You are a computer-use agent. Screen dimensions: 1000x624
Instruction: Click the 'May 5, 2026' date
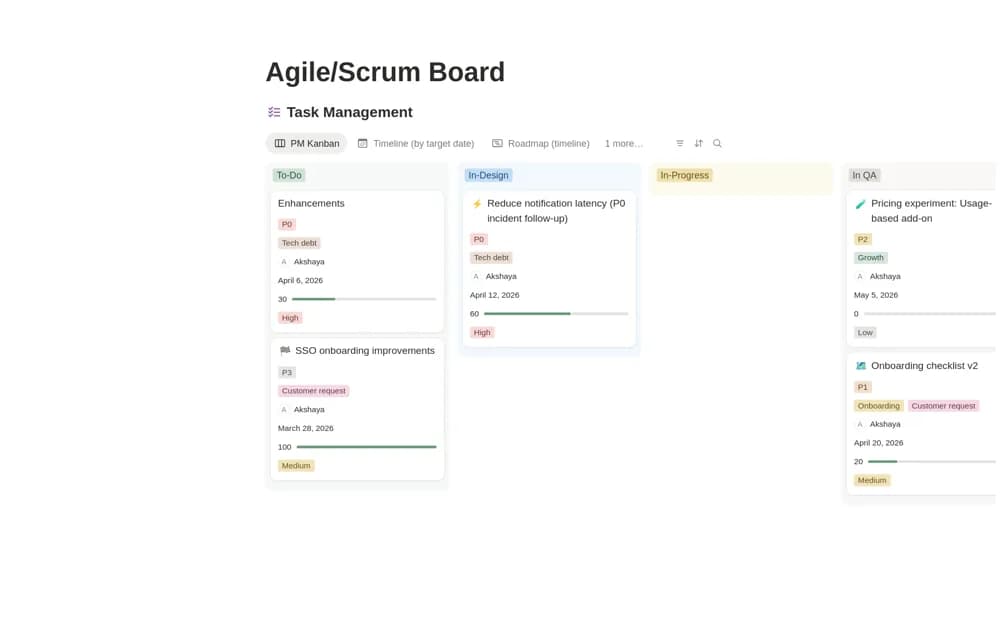click(876, 295)
